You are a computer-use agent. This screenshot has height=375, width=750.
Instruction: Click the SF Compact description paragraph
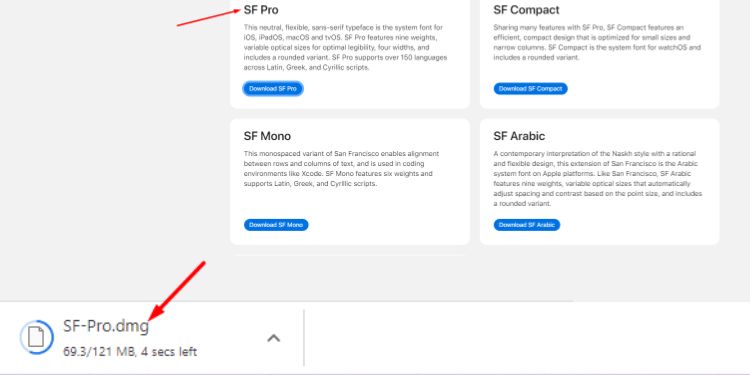coord(597,43)
